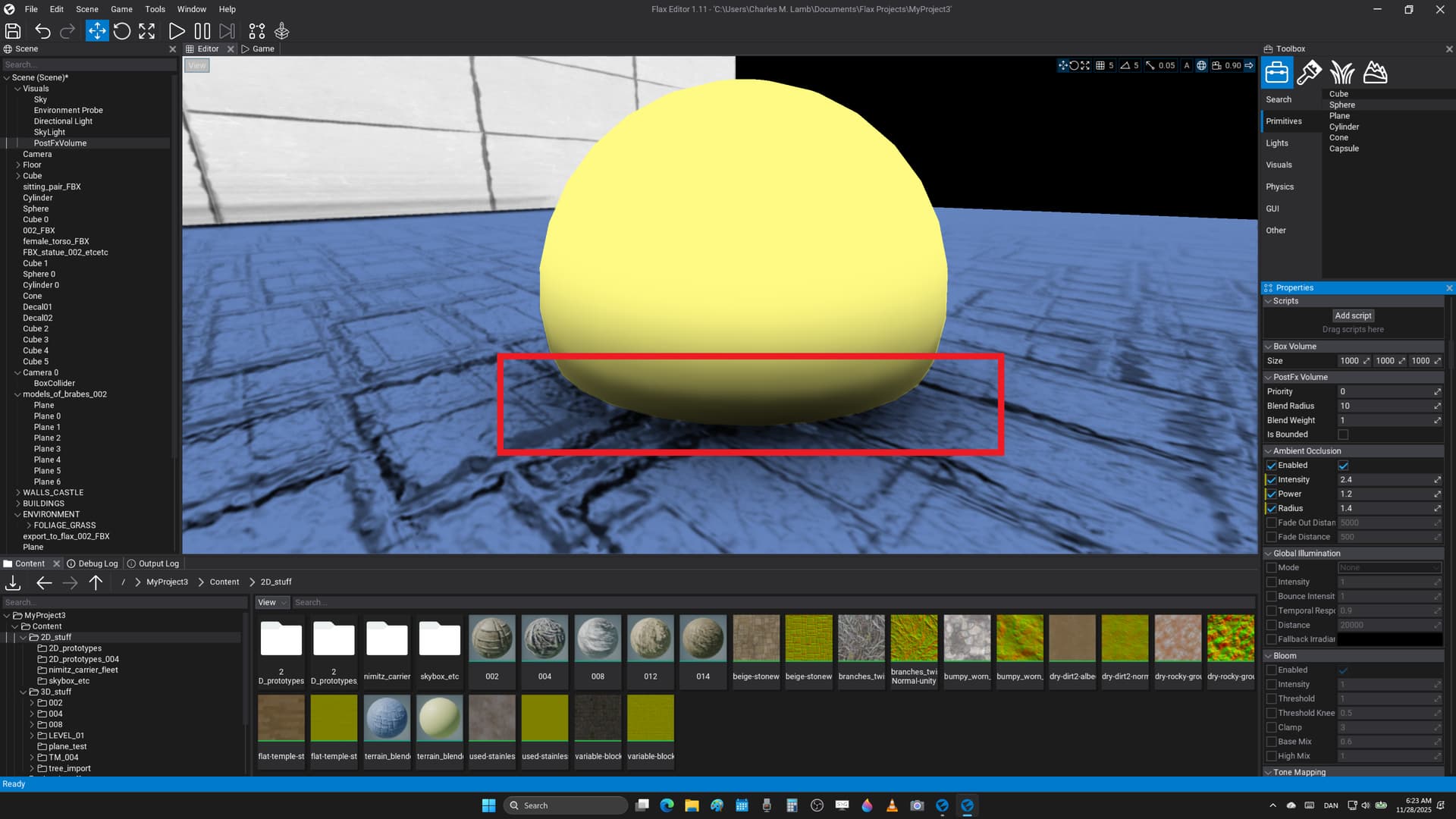The width and height of the screenshot is (1456, 819).
Task: Open the Foliage toolbox tab
Action: [1341, 73]
